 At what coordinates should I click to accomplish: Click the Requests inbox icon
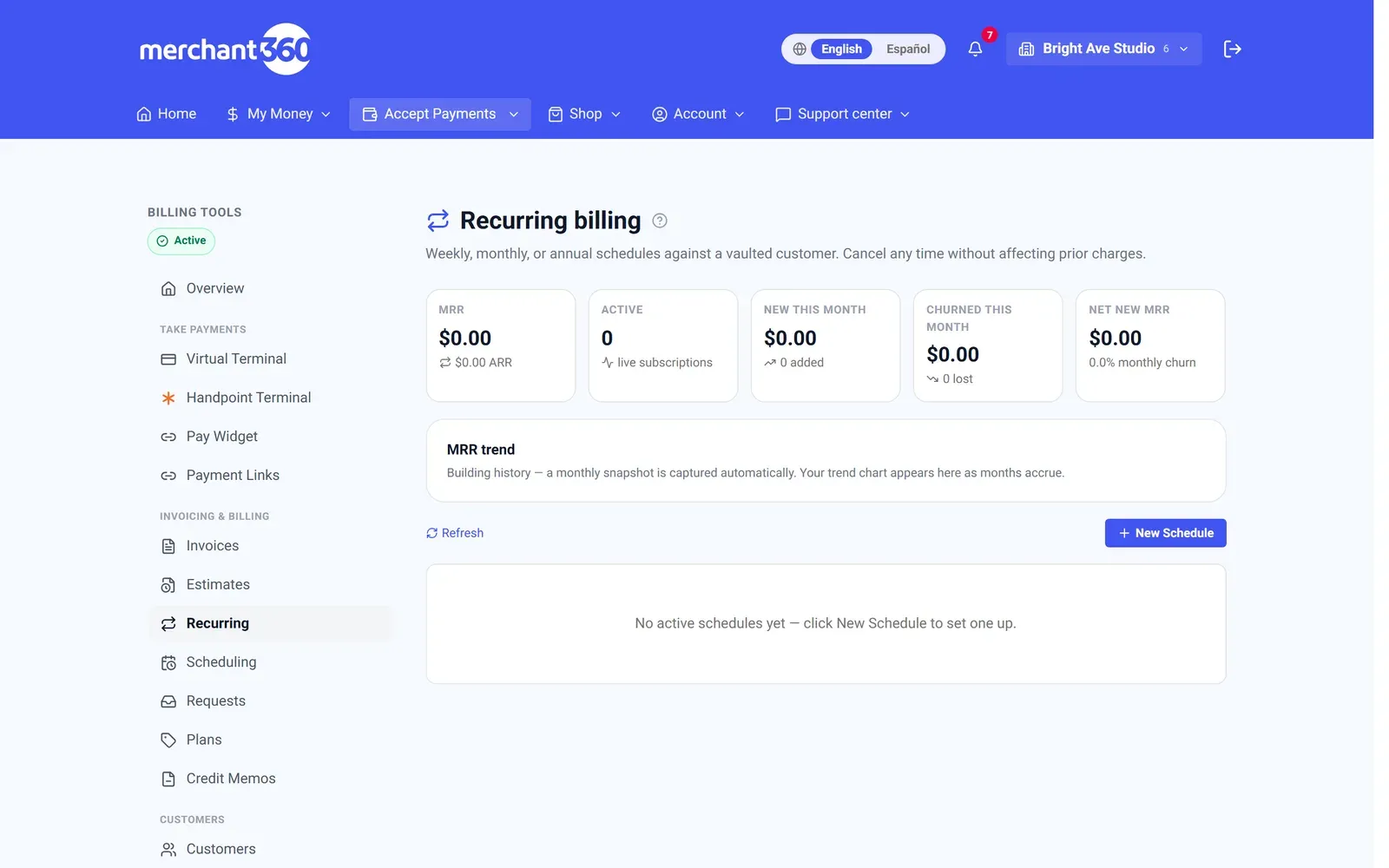pos(168,701)
